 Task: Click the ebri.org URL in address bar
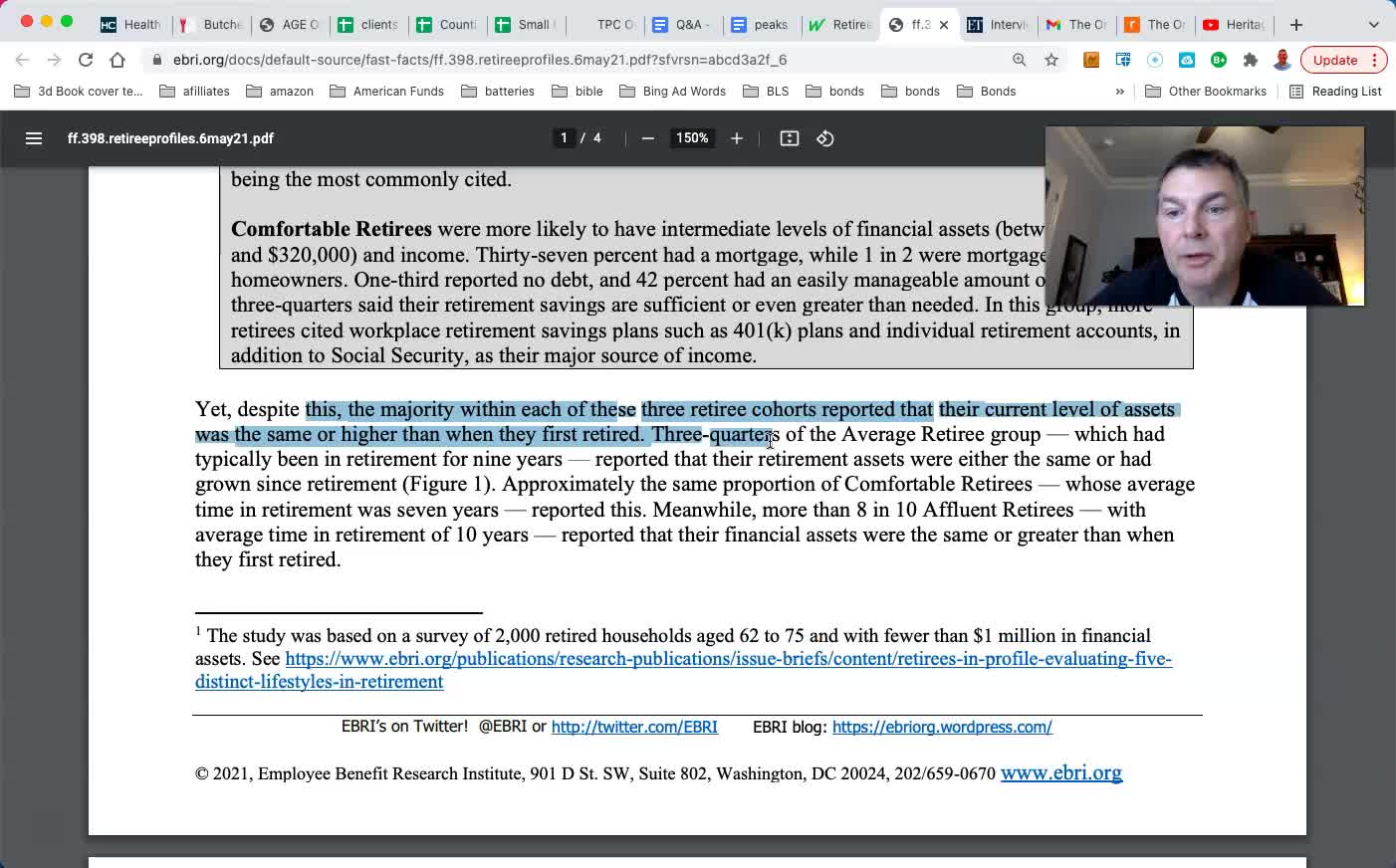[480, 60]
